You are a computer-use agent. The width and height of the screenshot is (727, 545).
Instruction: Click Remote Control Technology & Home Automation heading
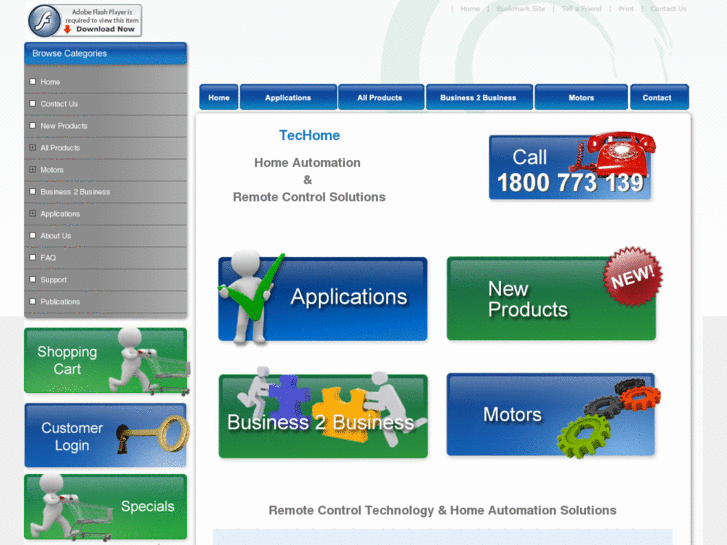(442, 510)
